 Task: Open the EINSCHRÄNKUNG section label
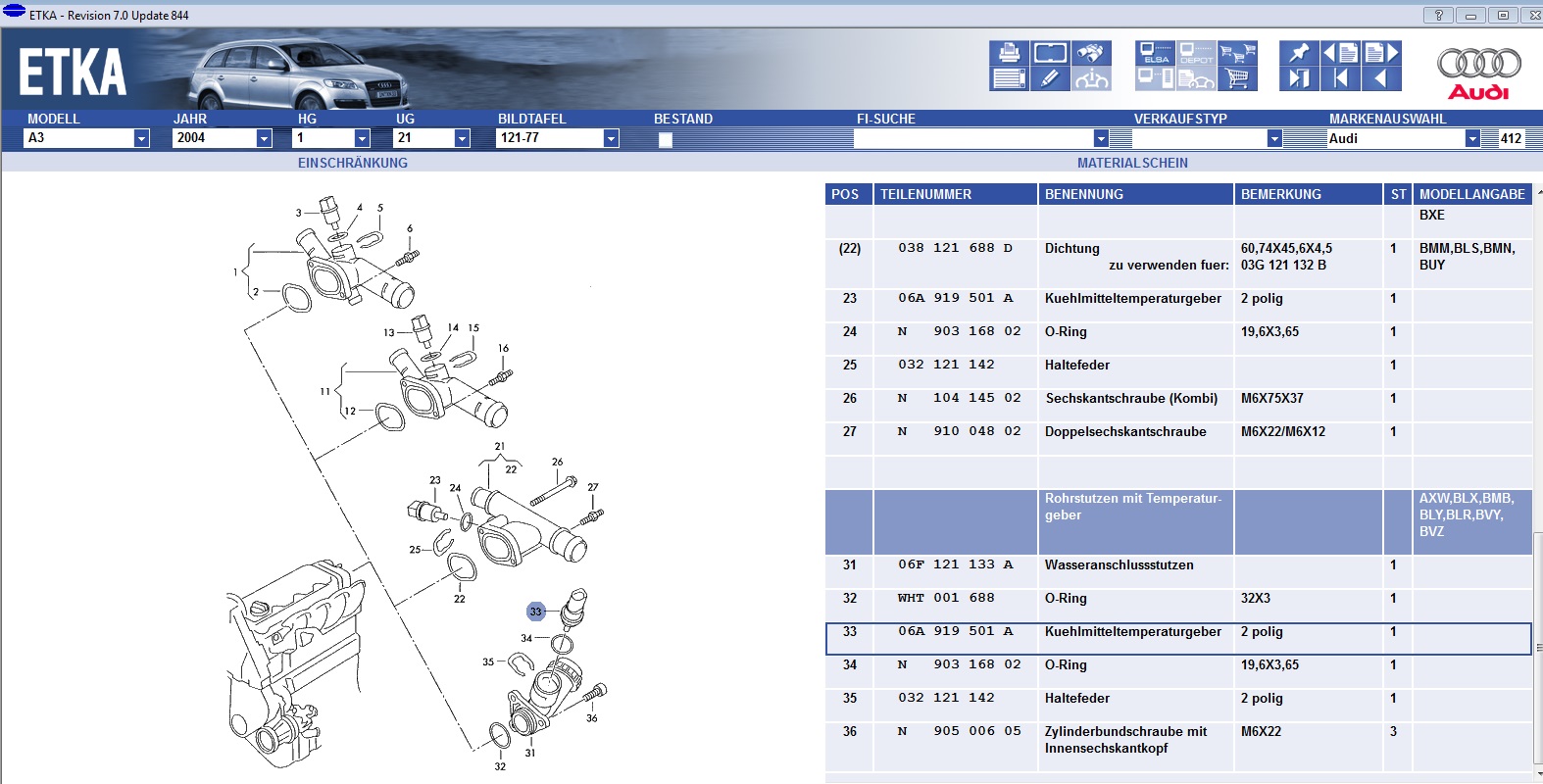353,164
